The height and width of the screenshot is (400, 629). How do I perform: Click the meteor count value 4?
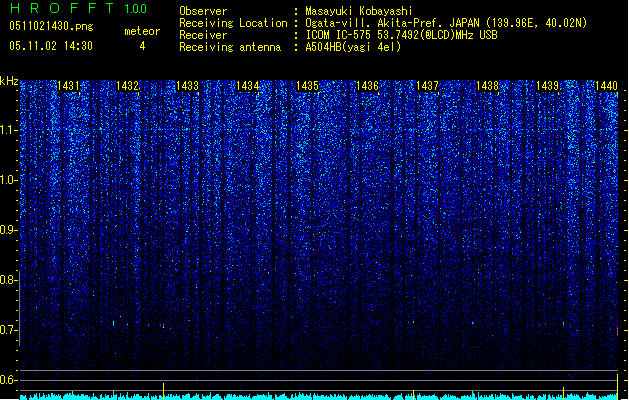pos(142,46)
